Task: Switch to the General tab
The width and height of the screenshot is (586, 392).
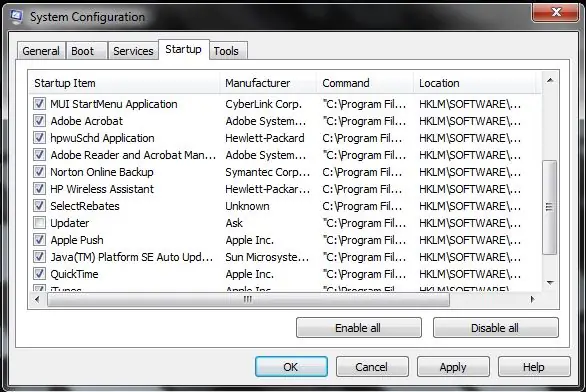Action: [41, 51]
